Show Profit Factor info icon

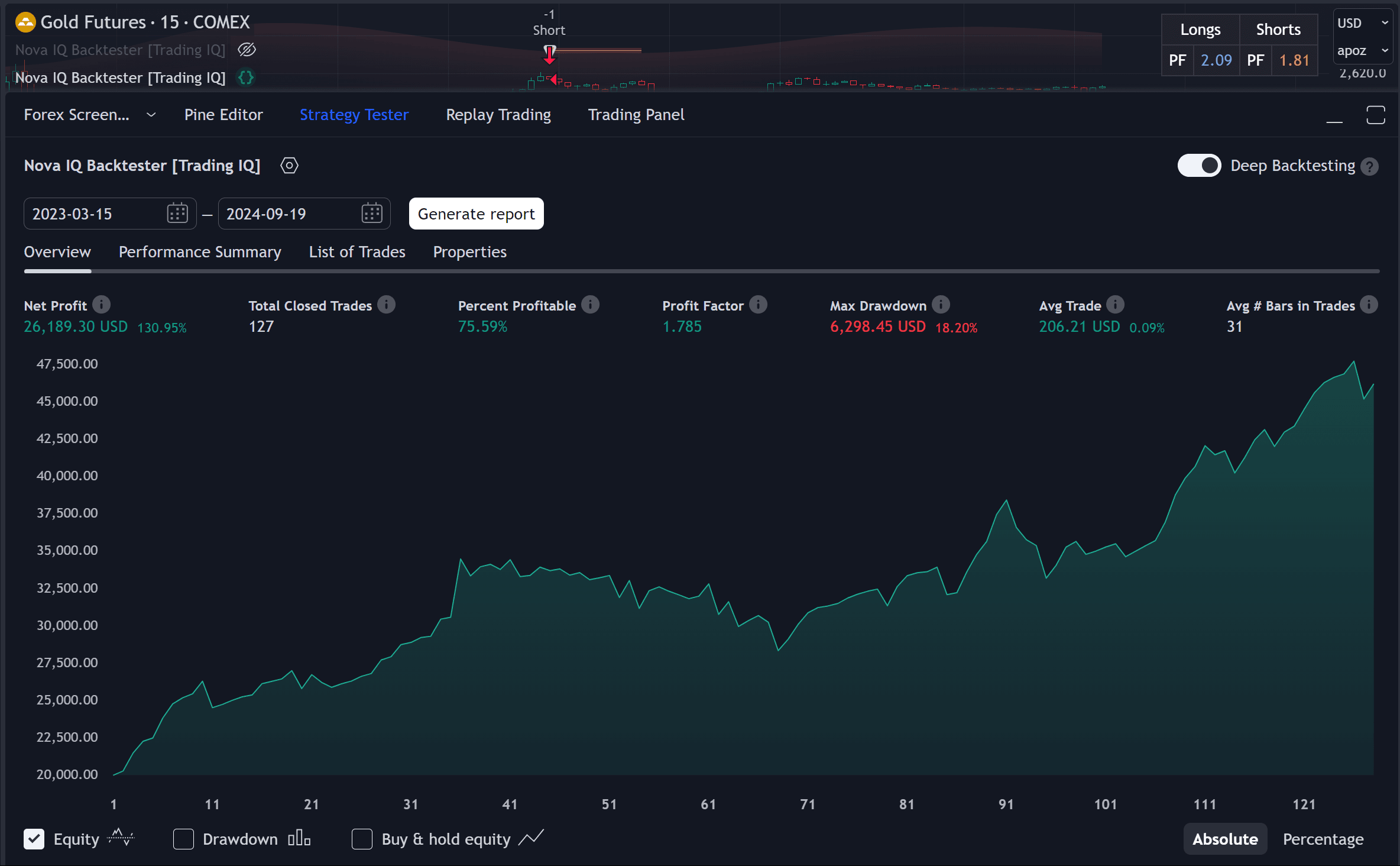pos(758,305)
